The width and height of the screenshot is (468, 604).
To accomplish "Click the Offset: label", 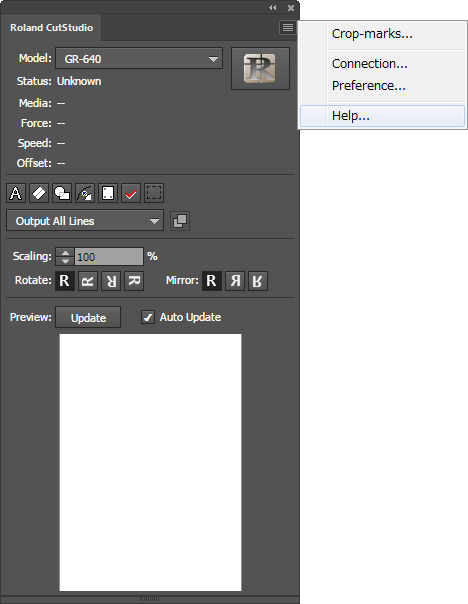I will 34,163.
